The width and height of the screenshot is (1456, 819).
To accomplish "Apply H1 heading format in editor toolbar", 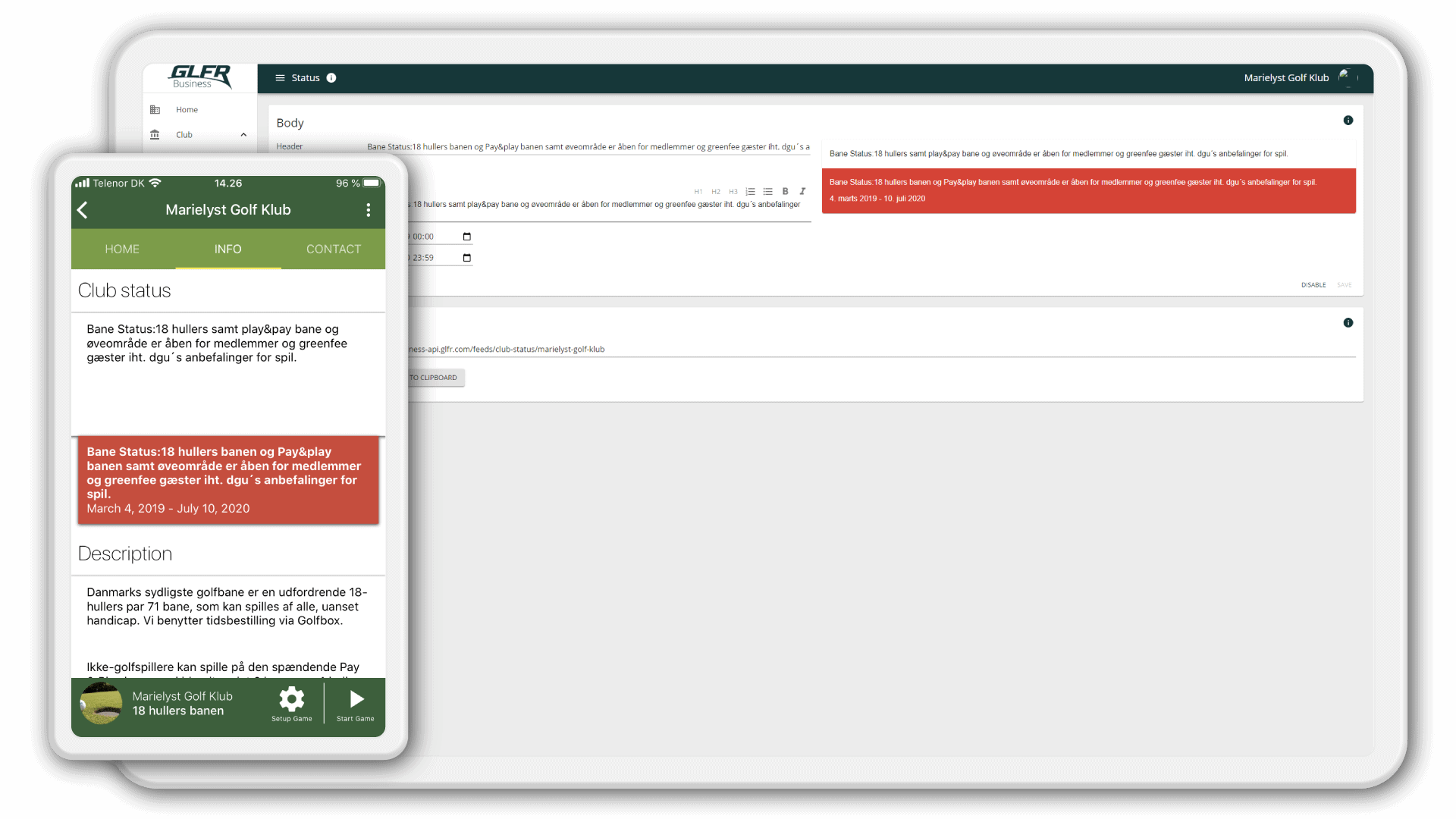I will tap(698, 192).
